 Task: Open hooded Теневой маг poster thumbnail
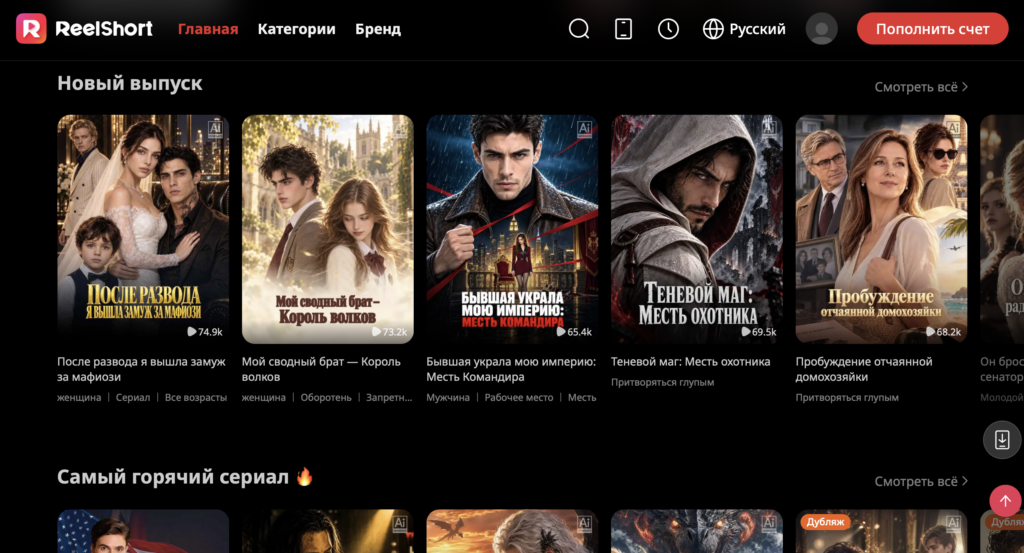(697, 229)
